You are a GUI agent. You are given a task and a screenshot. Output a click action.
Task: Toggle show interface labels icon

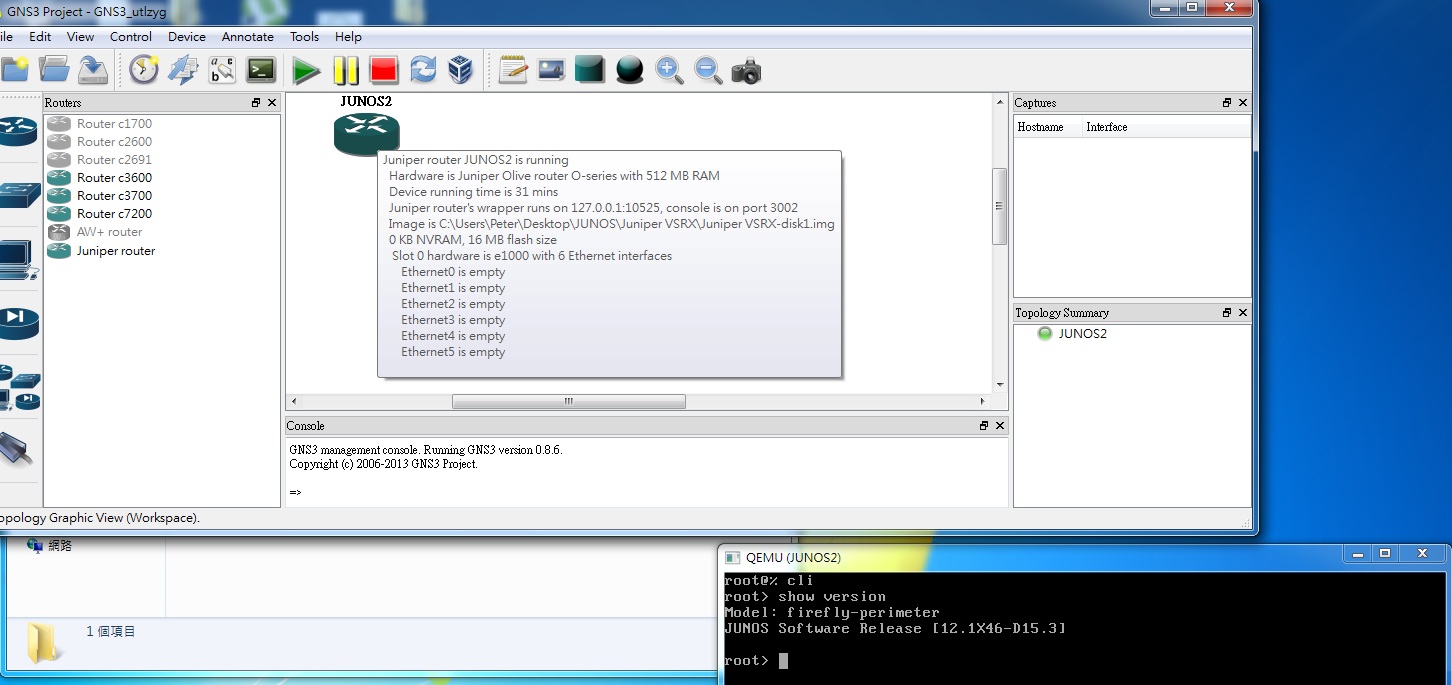click(x=222, y=69)
